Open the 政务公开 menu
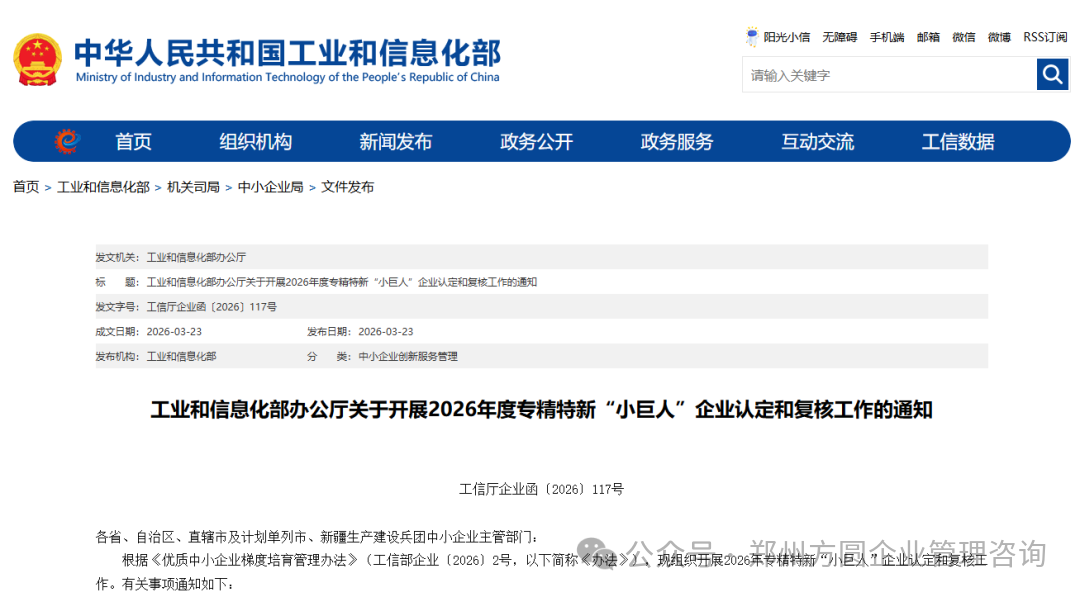The width and height of the screenshot is (1080, 597). 537,141
